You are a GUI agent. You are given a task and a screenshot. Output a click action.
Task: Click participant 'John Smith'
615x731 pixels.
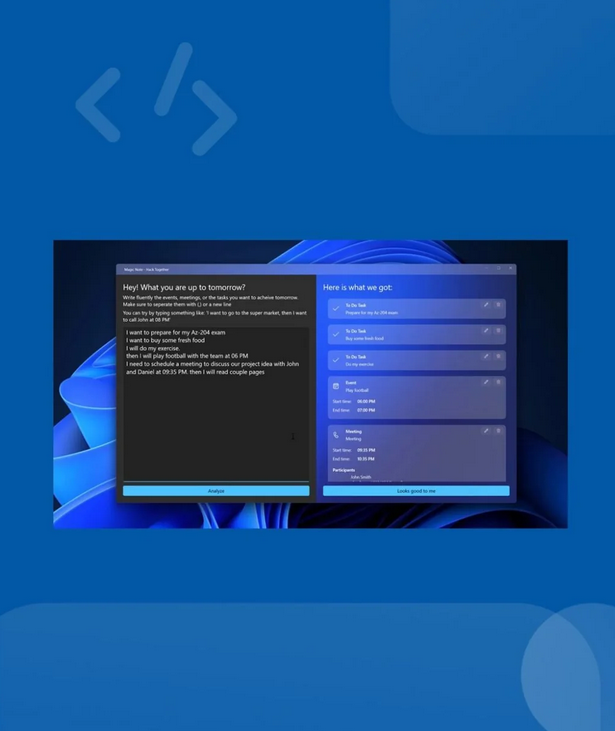coord(361,477)
